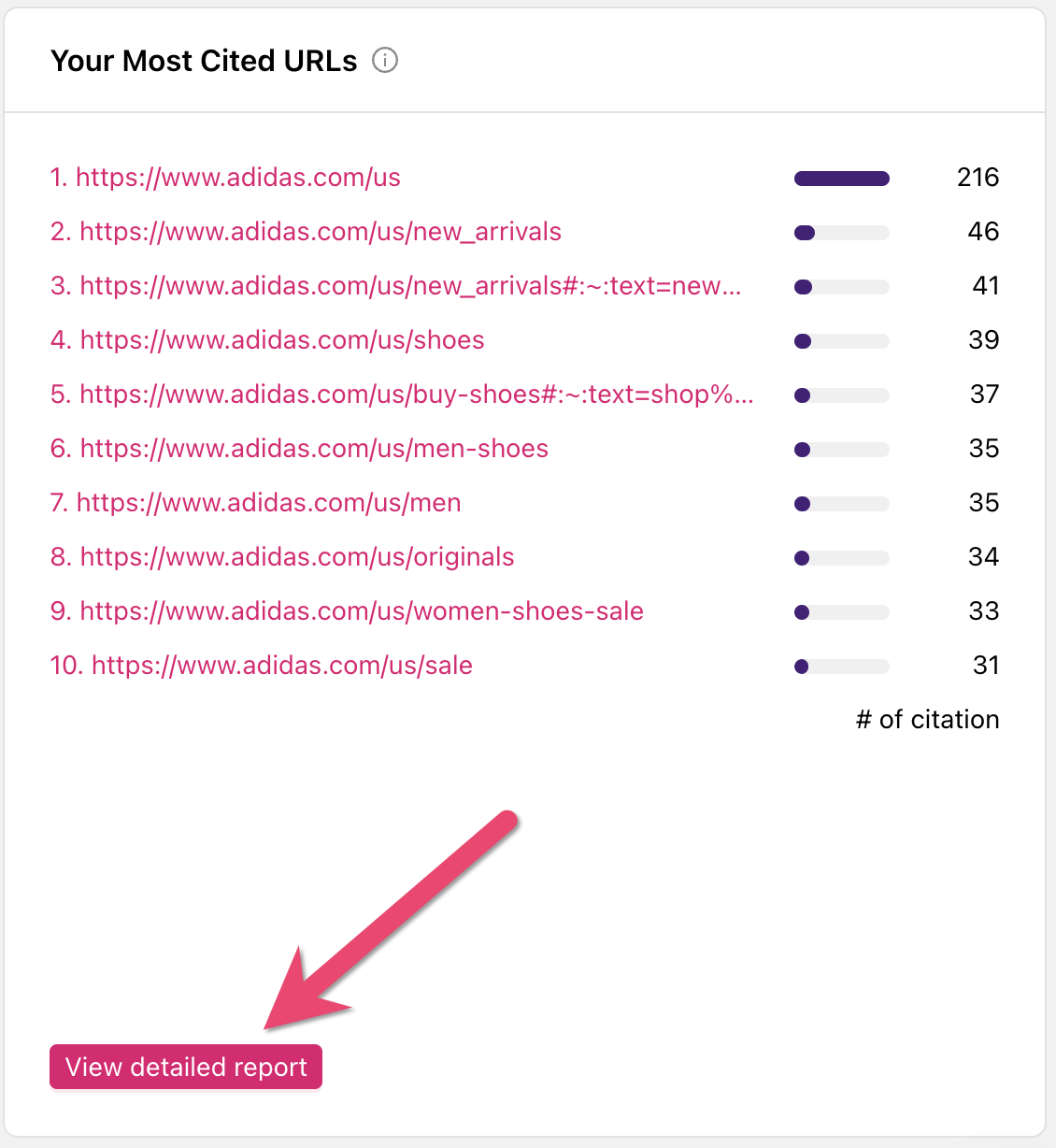Open the adidas.com/us/men link
Image resolution: width=1056 pixels, height=1148 pixels.
(x=255, y=503)
